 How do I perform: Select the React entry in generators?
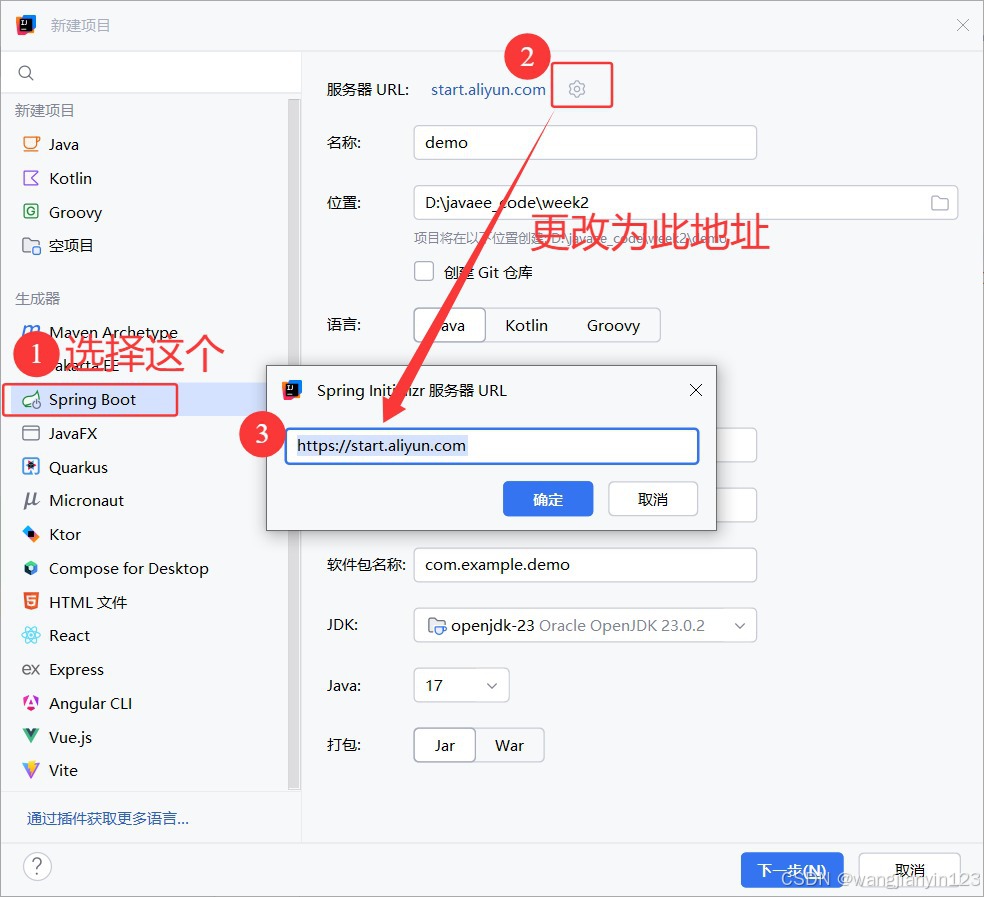(x=69, y=635)
